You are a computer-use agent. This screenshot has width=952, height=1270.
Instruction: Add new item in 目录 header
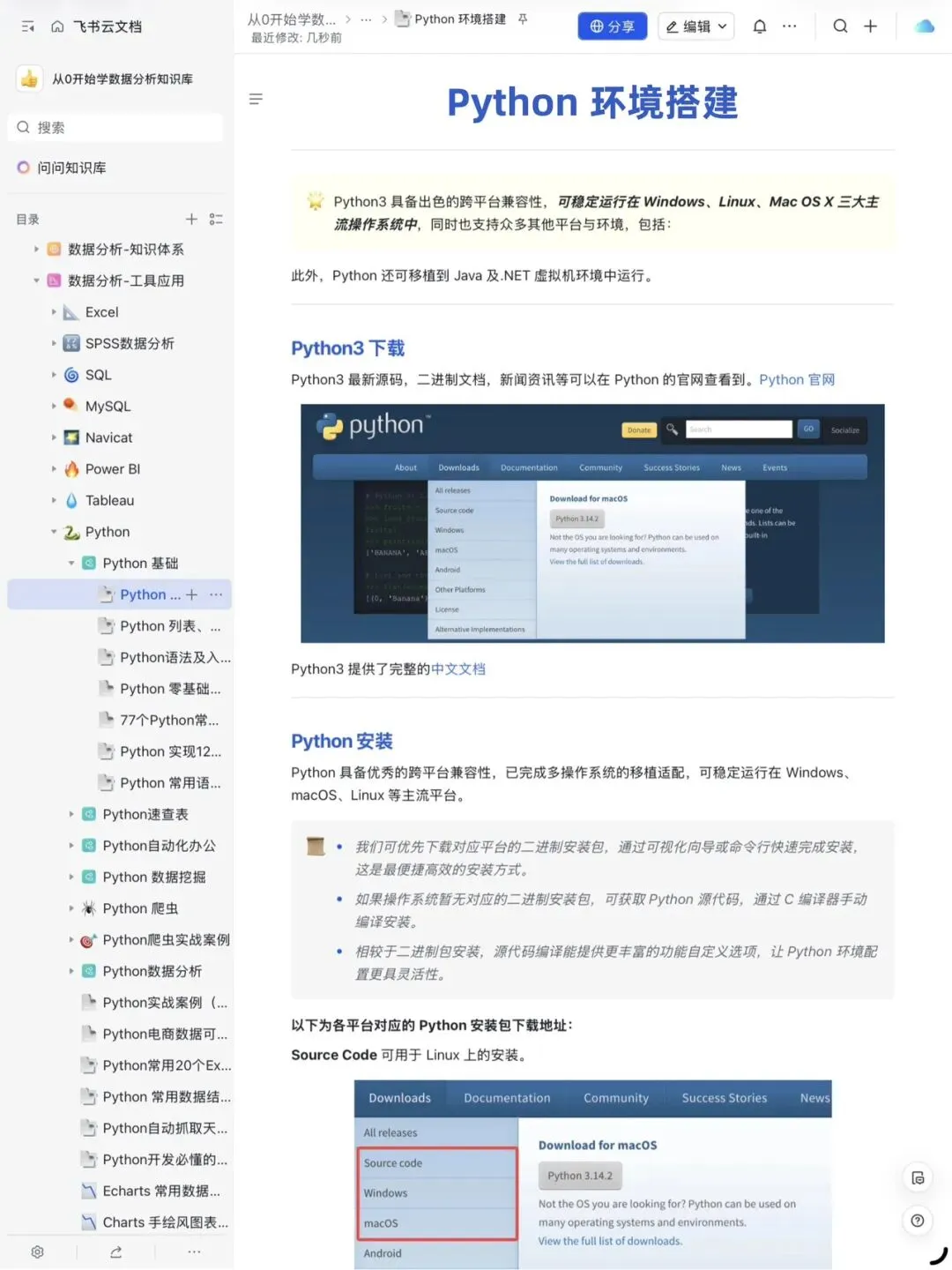(x=191, y=219)
